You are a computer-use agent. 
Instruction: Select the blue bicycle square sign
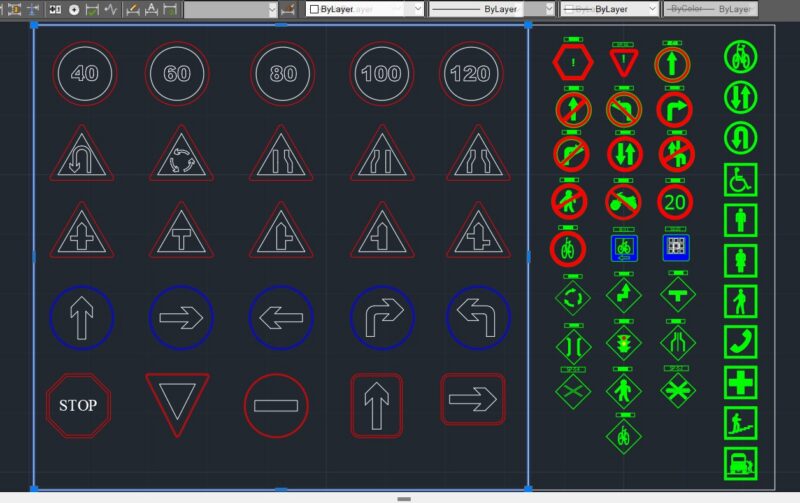(624, 248)
